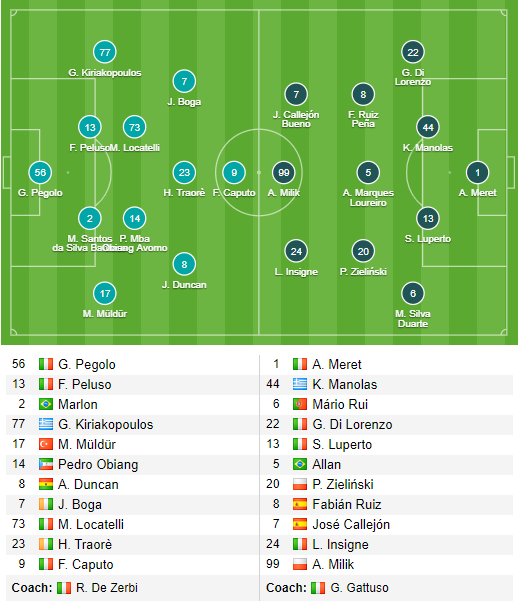Click the Turkish flag beside M. Müldür
The image size is (520, 606).
coord(46,444)
